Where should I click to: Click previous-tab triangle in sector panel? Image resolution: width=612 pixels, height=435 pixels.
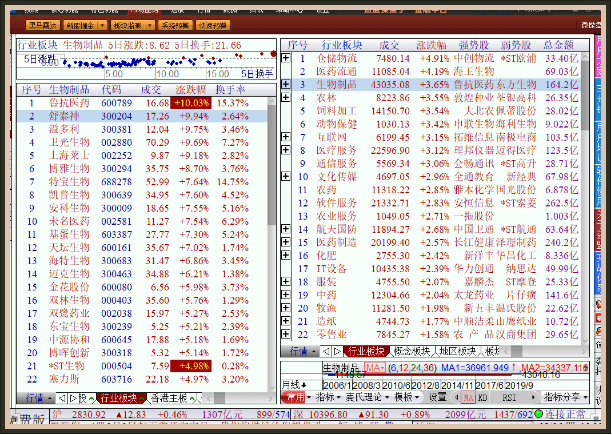(x=326, y=352)
